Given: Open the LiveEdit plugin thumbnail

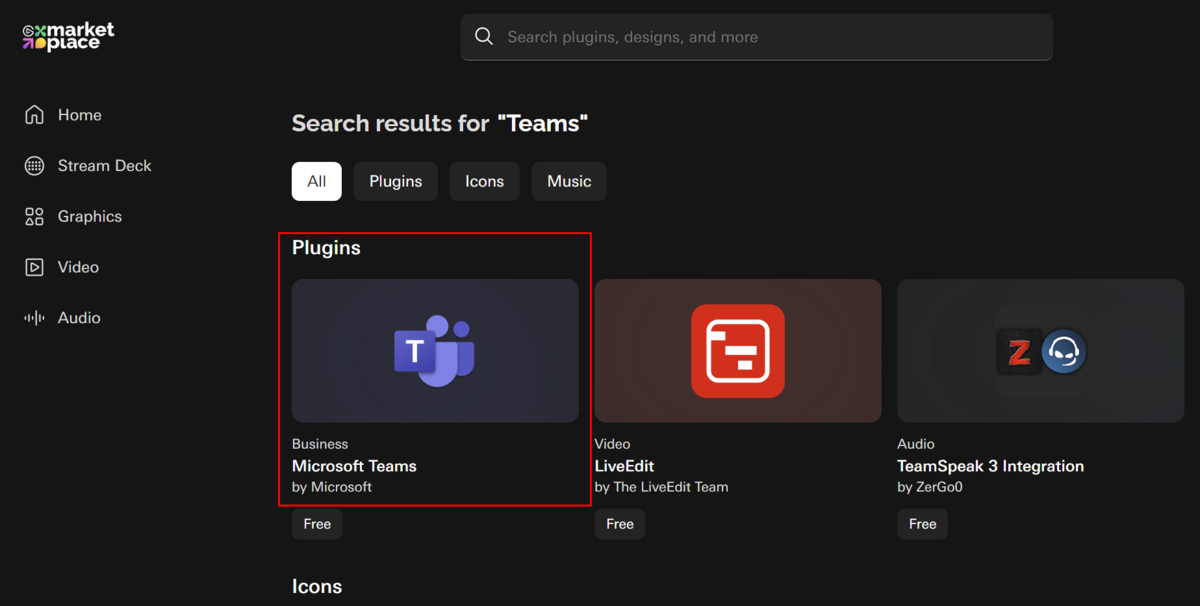Looking at the screenshot, I should coord(738,351).
